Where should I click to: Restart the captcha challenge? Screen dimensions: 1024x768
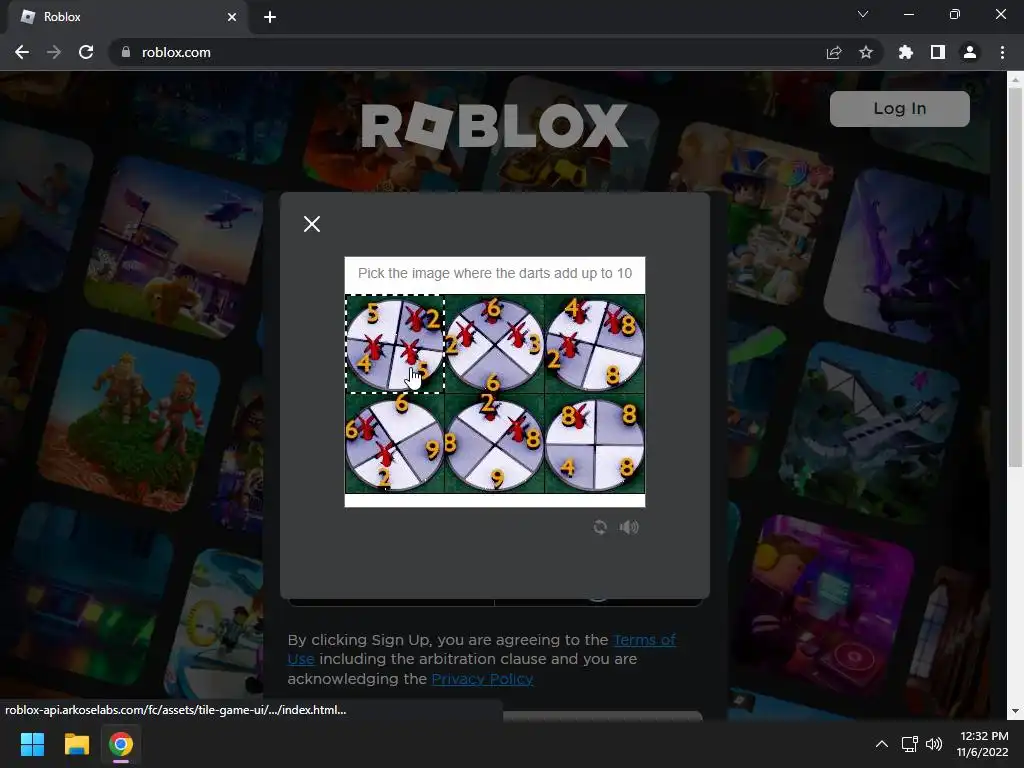pos(600,527)
